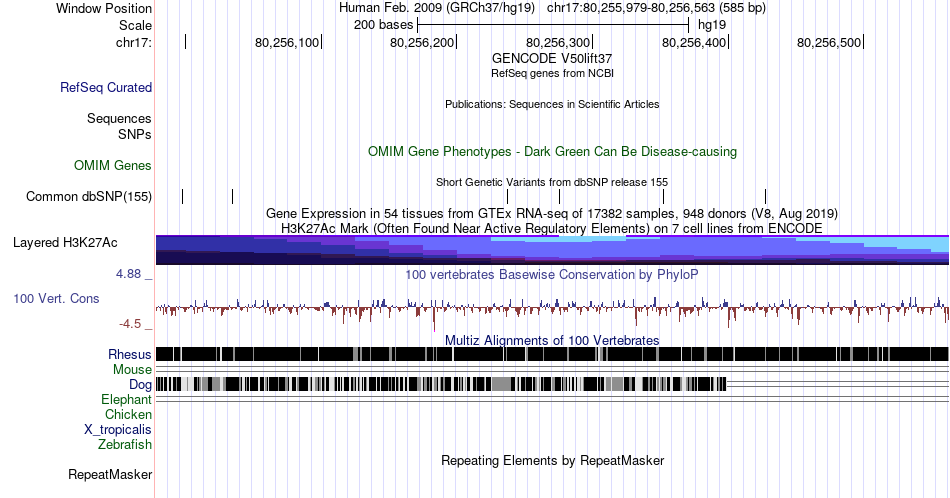
Task: Click Repeating Elements by RepeatMasker title
Action: point(552,460)
